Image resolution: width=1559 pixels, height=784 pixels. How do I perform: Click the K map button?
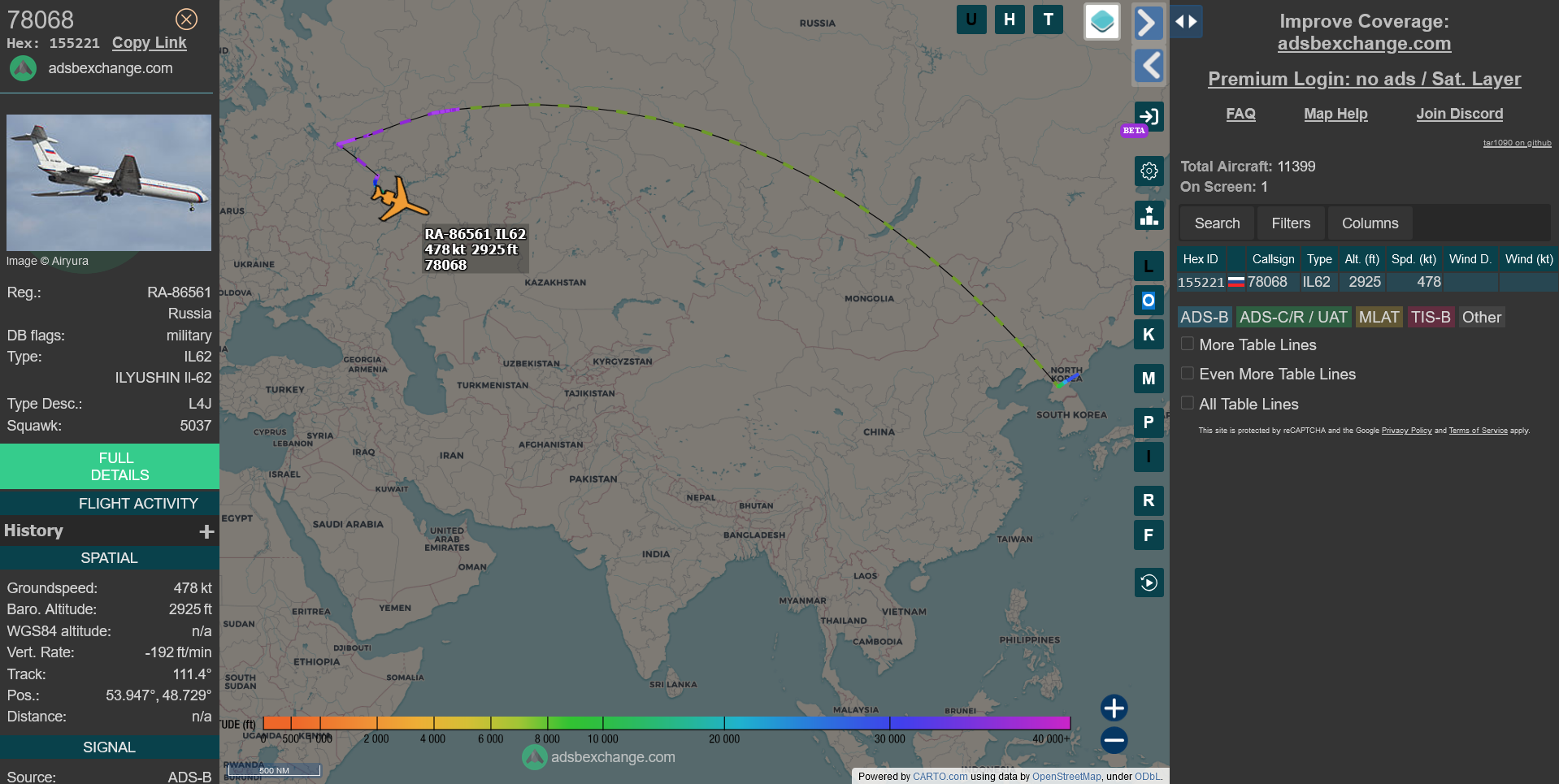(1149, 335)
